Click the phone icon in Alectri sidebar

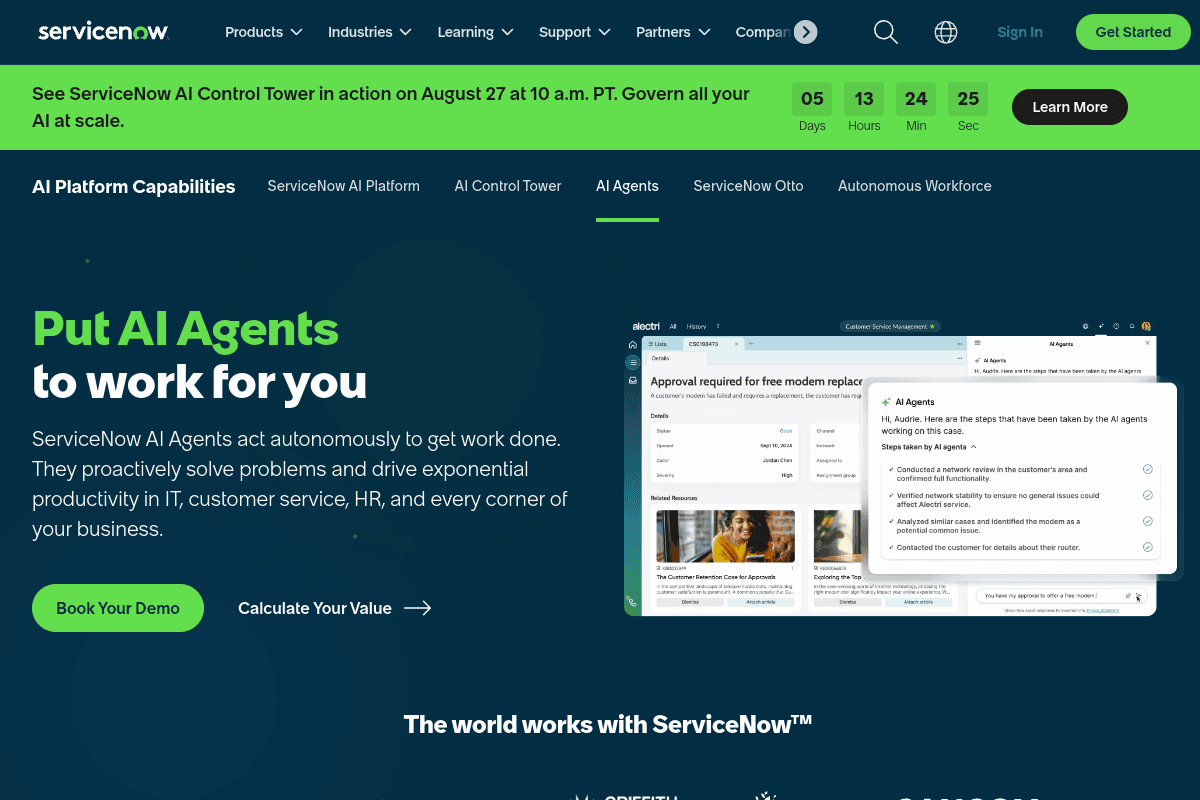point(632,602)
